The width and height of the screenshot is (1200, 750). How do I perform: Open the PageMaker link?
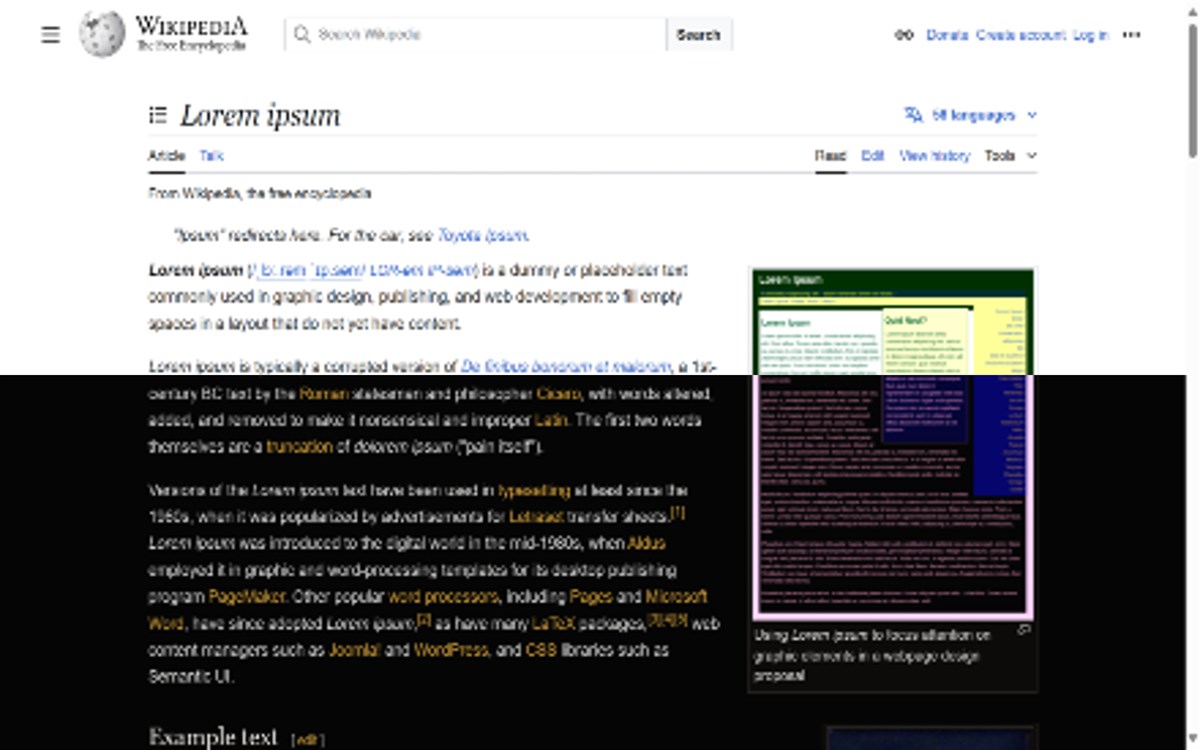pos(247,597)
